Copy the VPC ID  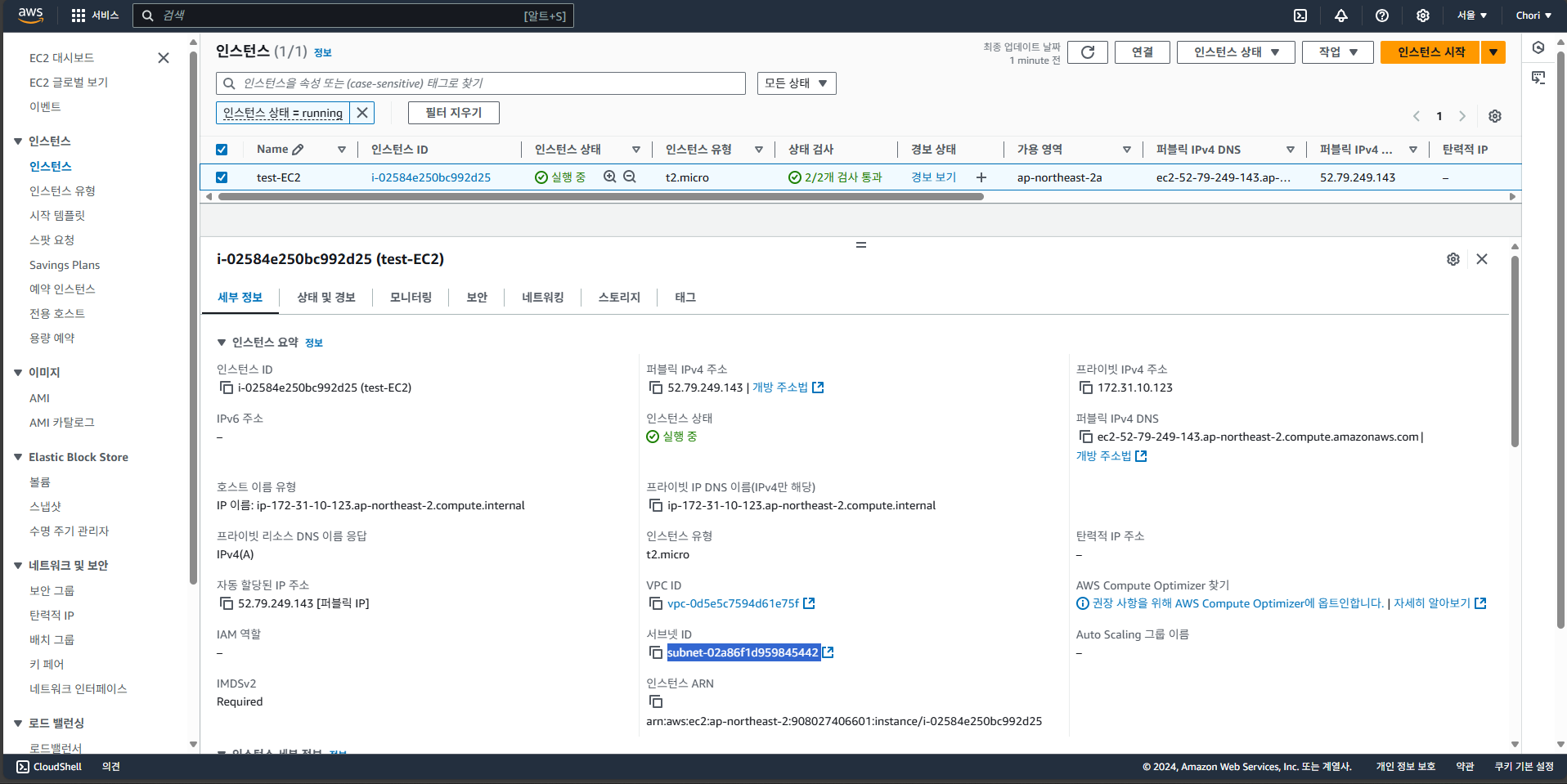(656, 603)
